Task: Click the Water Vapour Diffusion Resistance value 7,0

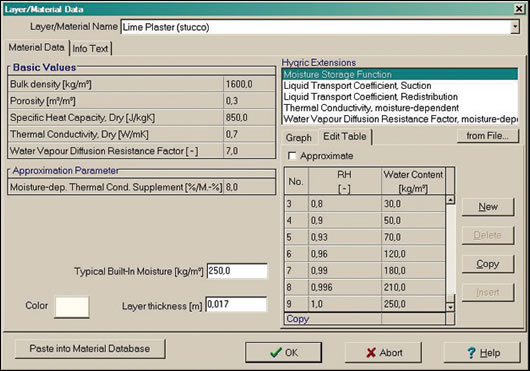Action: pyautogui.click(x=249, y=151)
